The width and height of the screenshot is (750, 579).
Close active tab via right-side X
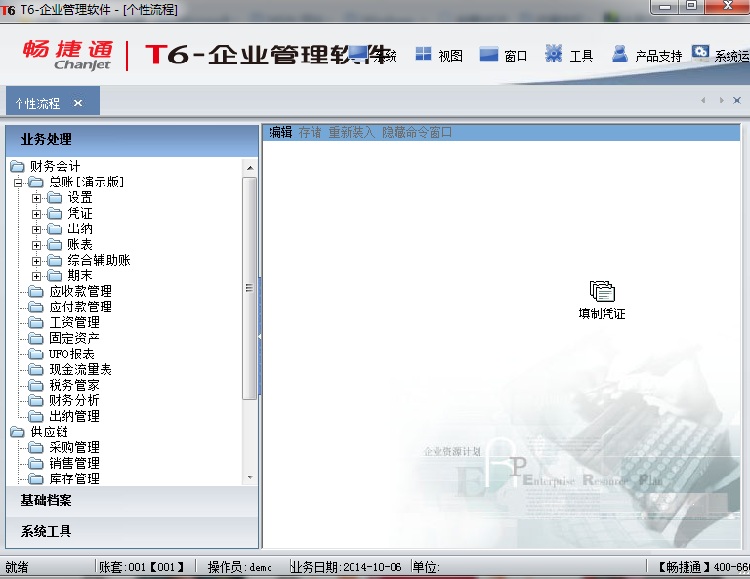coord(737,100)
